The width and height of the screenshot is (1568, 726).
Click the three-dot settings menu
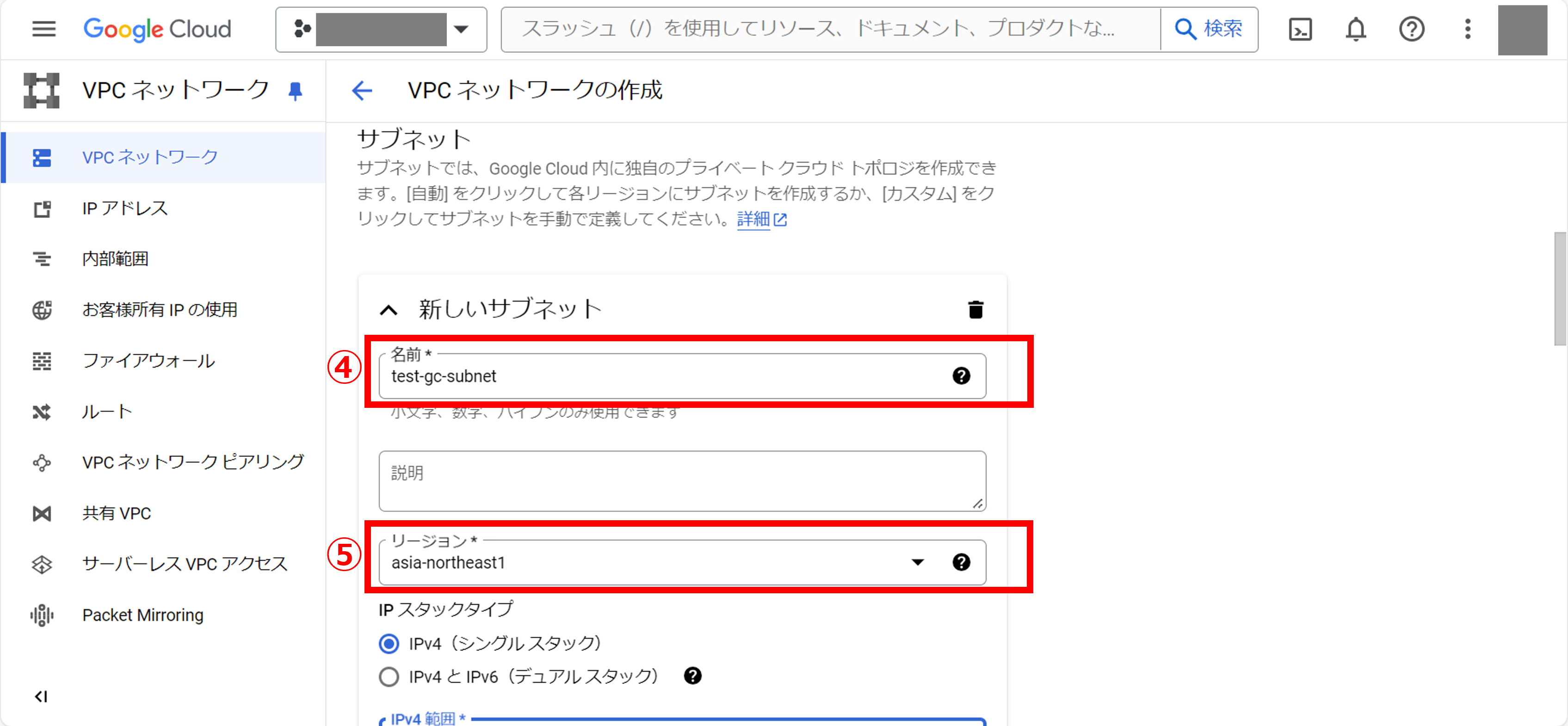point(1468,29)
